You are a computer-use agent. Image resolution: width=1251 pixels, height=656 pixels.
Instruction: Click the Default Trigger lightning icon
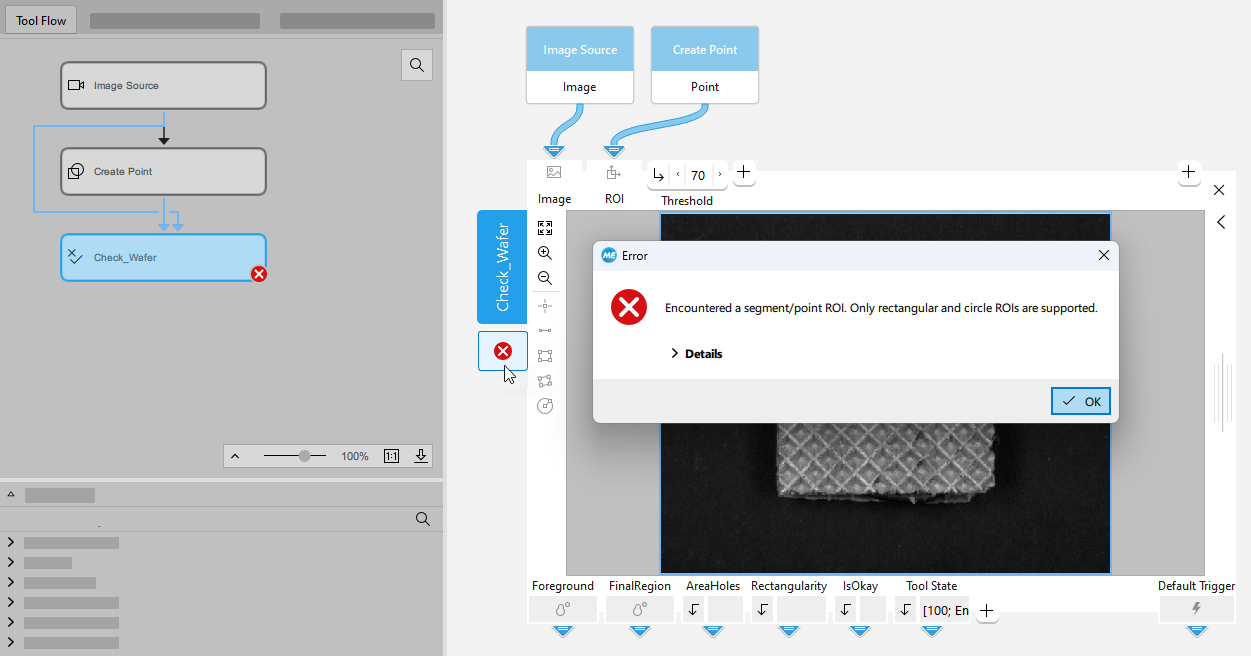1196,608
